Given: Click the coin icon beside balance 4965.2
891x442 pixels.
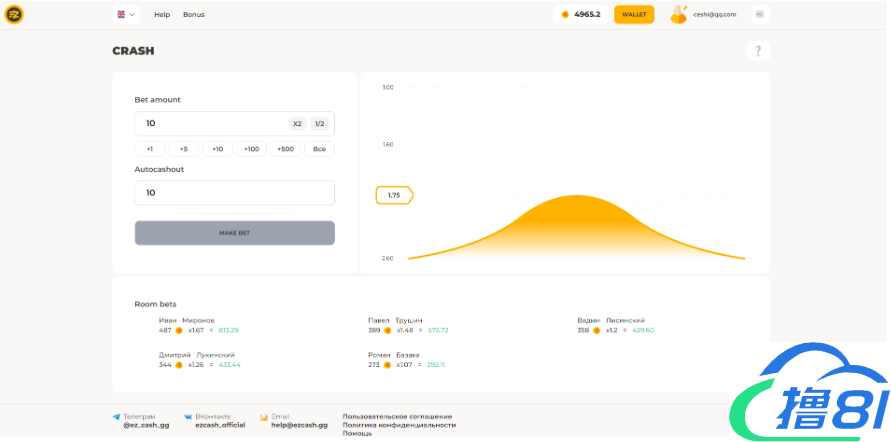Looking at the screenshot, I should click(565, 14).
